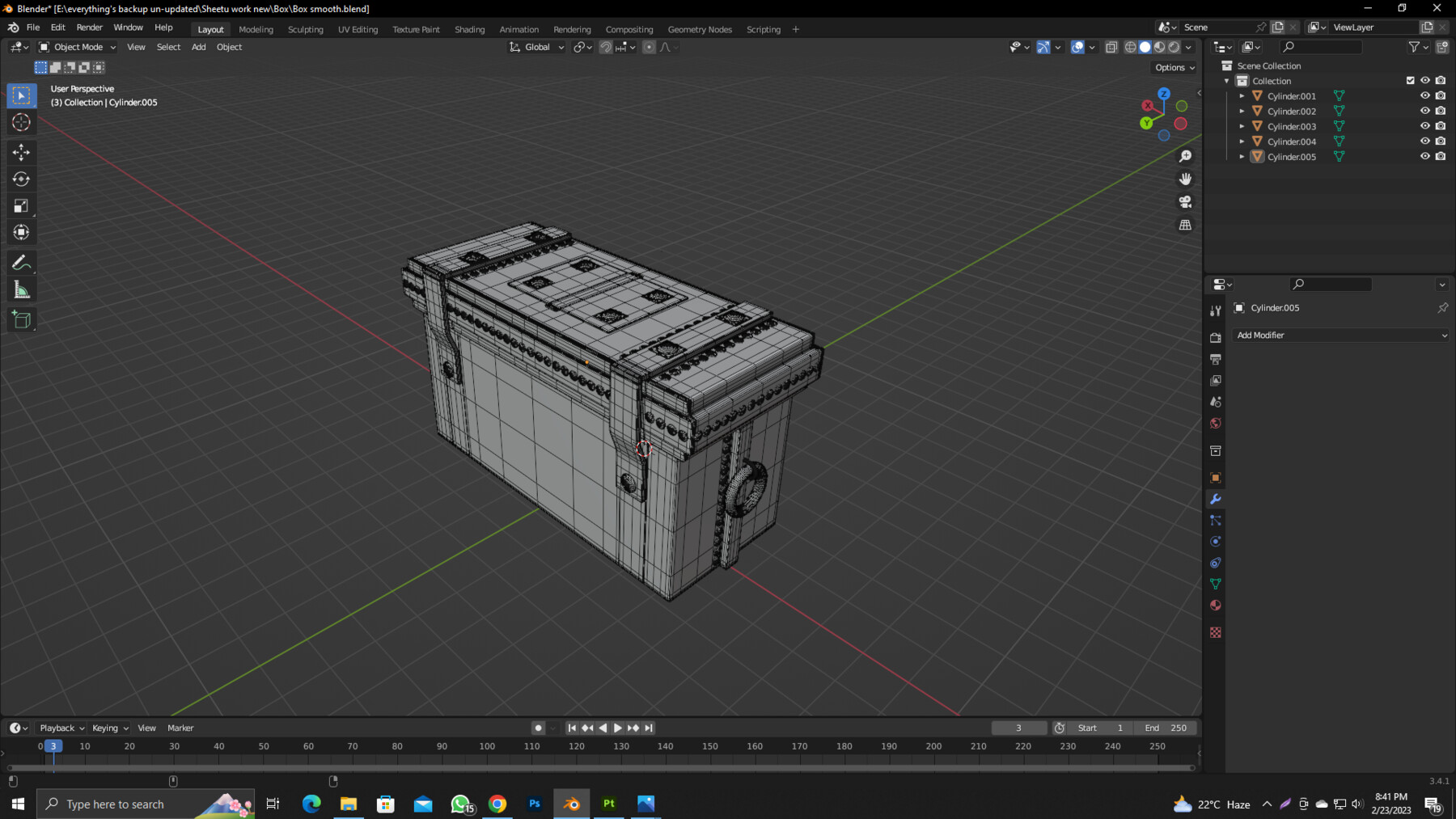1456x819 pixels.
Task: Uncheck the Collection exclude checkbox
Action: [1410, 81]
